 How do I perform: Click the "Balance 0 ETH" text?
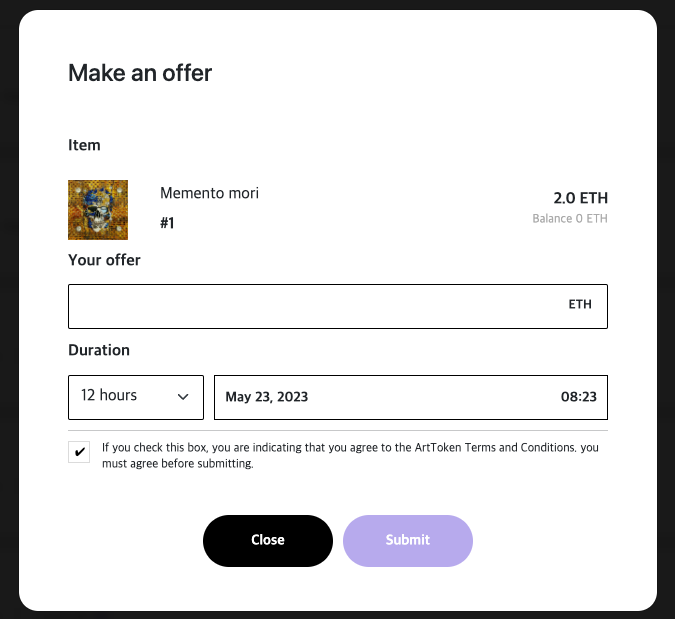point(570,218)
